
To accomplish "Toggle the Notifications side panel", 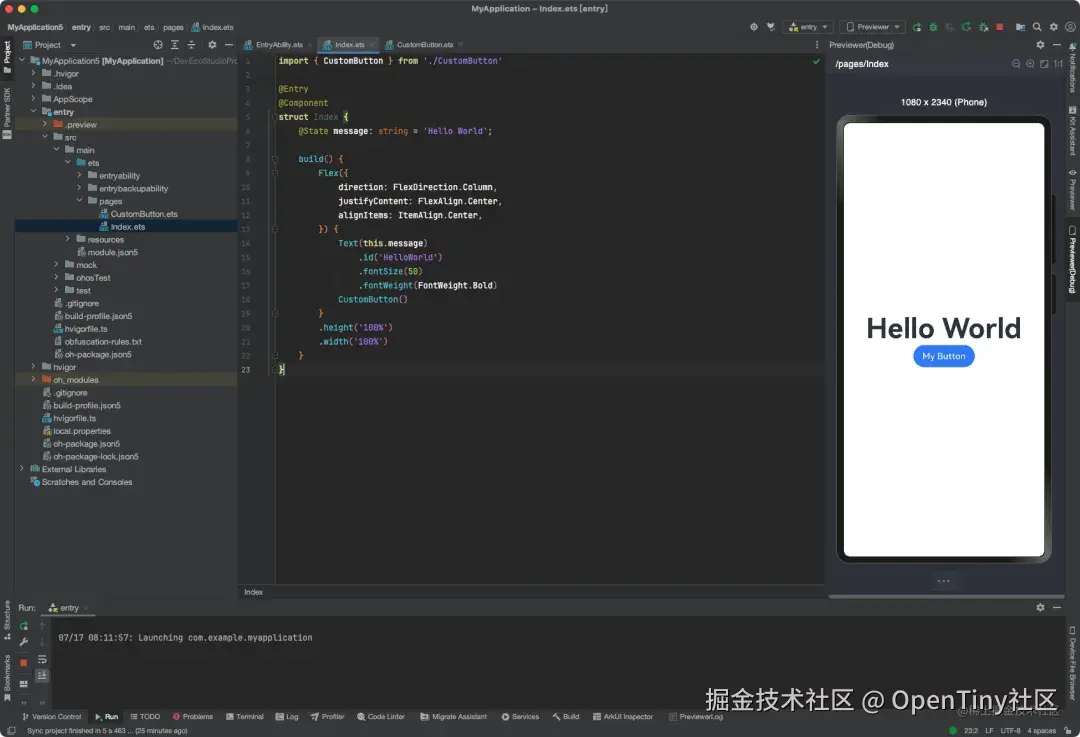I will click(1072, 68).
